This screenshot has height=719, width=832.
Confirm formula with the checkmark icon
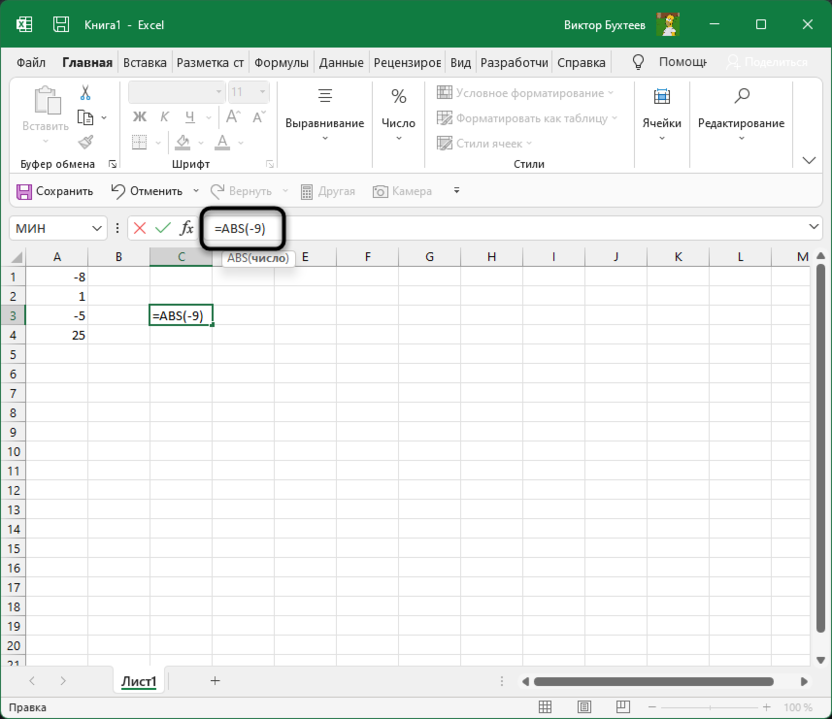tap(162, 228)
